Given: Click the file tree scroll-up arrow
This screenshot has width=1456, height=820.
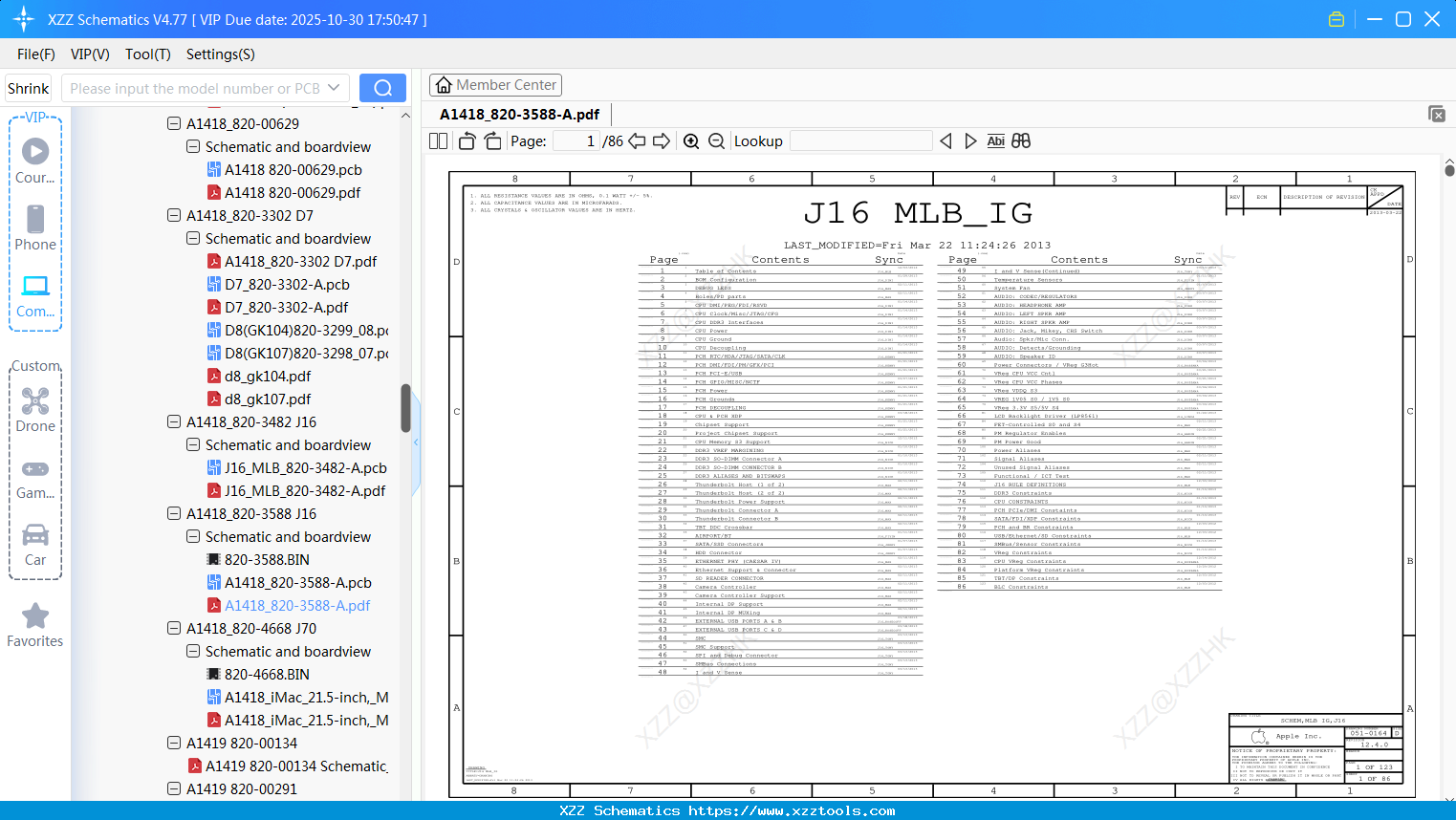Looking at the screenshot, I should [x=405, y=116].
